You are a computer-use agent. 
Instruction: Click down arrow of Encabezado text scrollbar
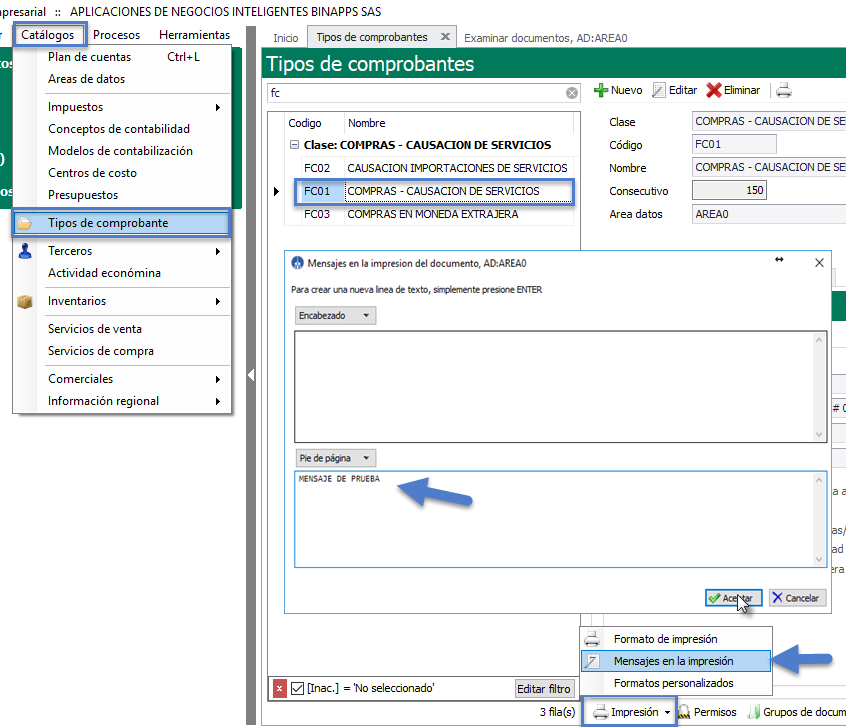coord(819,434)
